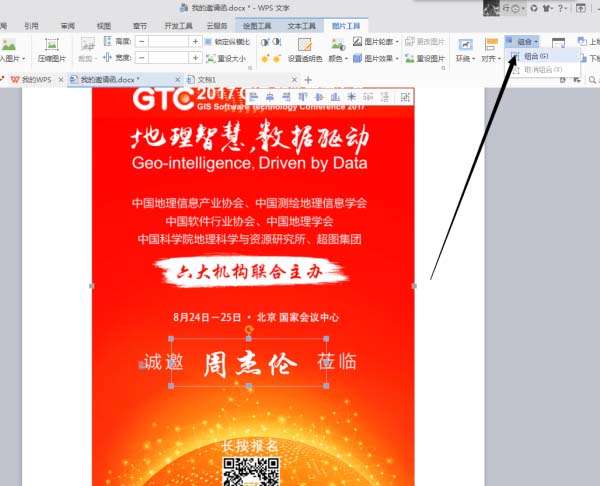
Task: Click the decrease brightness sun icon
Action: (277, 59)
